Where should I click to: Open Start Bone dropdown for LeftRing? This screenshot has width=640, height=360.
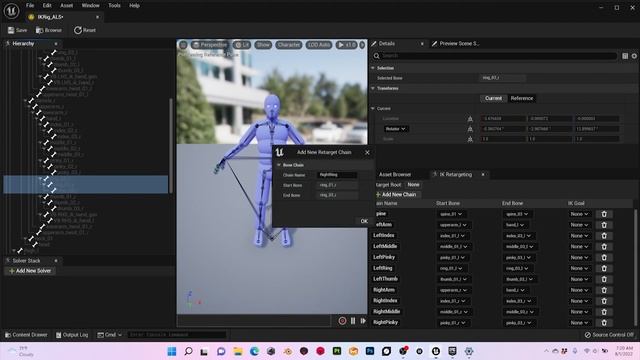pos(451,269)
